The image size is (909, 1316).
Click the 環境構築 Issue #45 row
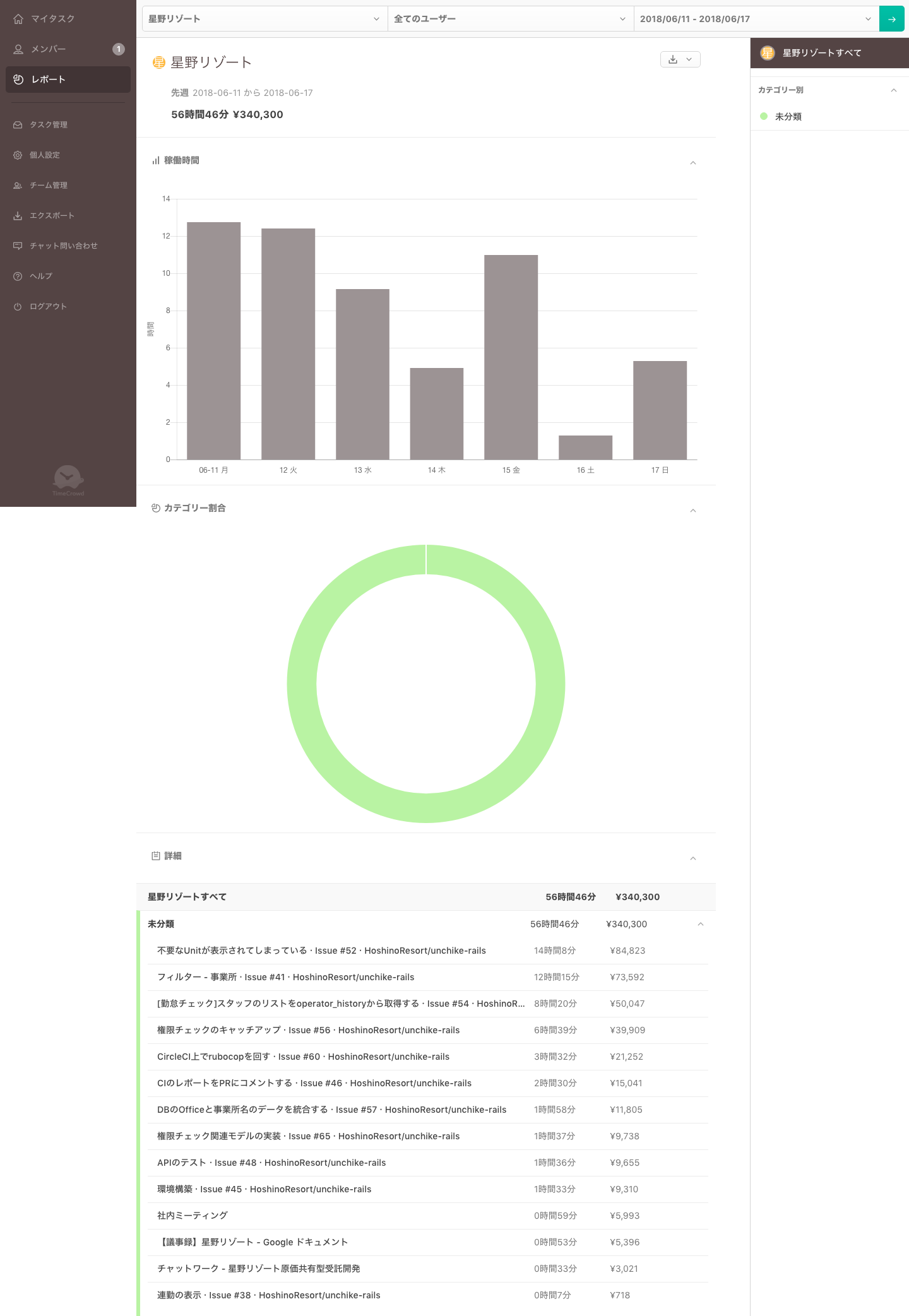pos(428,1189)
